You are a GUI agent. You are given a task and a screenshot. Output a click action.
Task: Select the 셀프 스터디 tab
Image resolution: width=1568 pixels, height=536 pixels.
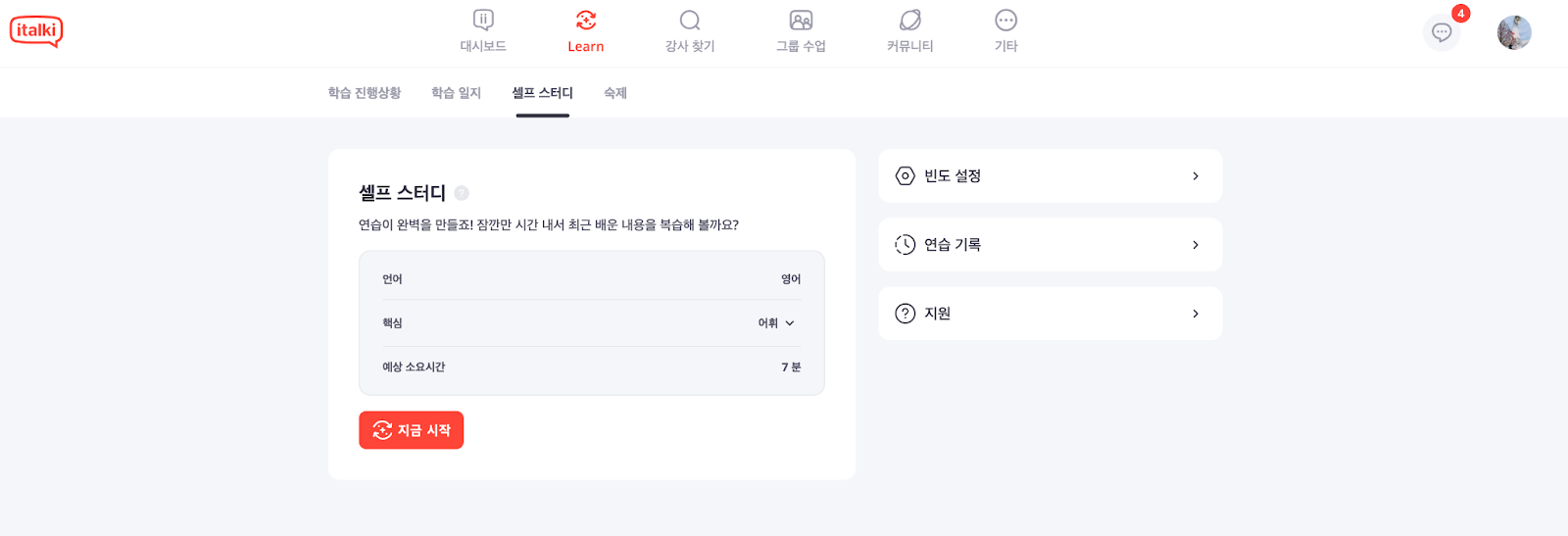tap(543, 93)
